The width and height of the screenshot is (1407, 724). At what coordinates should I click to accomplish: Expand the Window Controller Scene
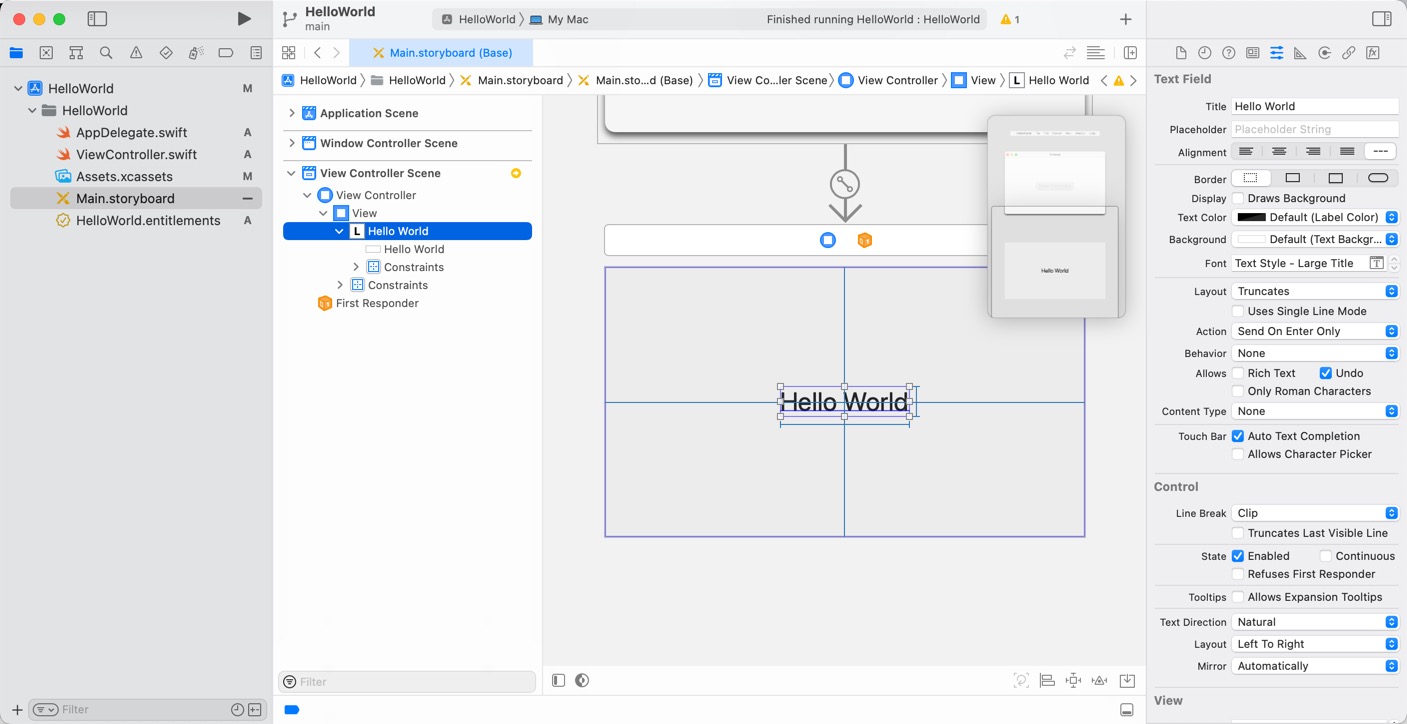pos(292,143)
